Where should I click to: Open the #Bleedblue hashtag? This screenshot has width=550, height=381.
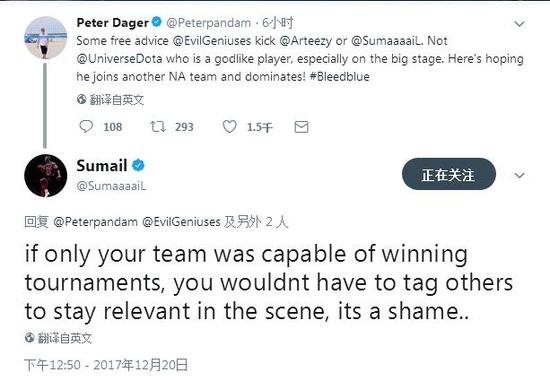pyautogui.click(x=340, y=76)
